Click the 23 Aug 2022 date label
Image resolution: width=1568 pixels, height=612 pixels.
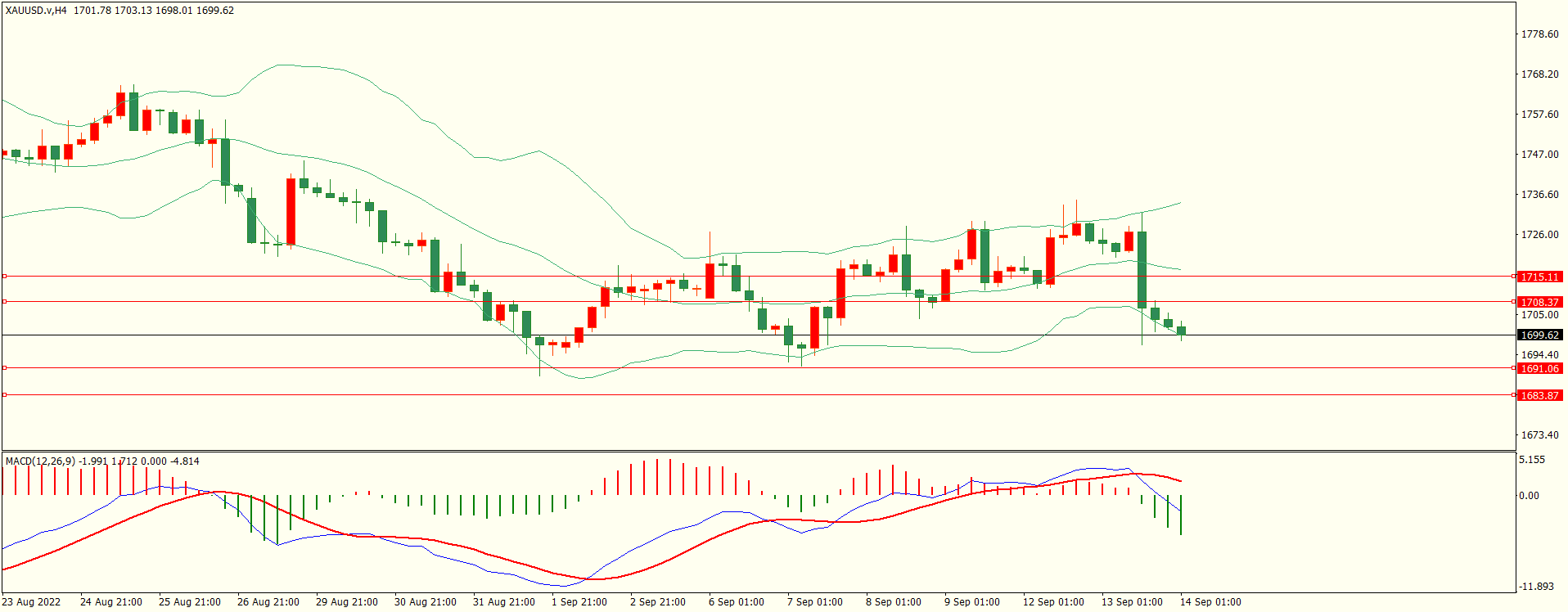point(31,602)
